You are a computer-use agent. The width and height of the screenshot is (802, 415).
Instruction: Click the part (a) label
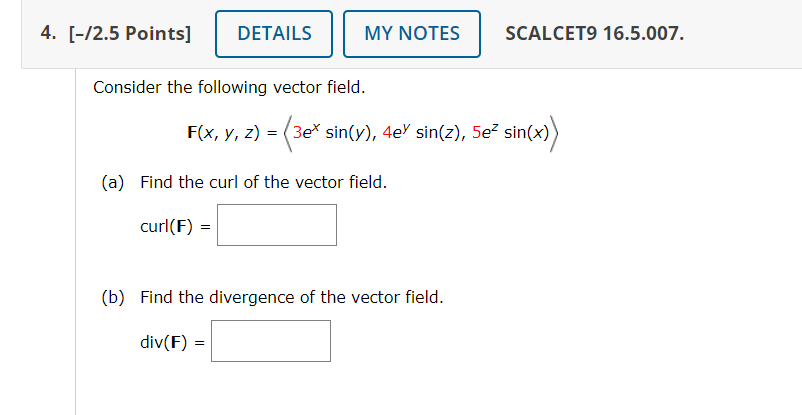(x=113, y=182)
